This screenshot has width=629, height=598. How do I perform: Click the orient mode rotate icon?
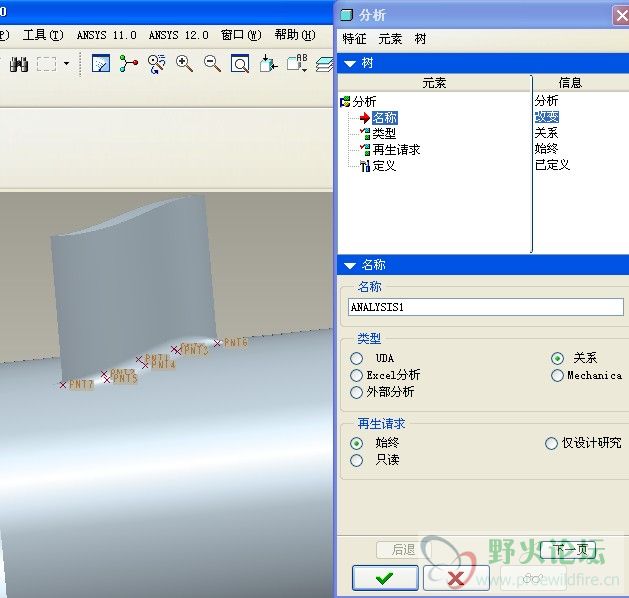pos(156,64)
